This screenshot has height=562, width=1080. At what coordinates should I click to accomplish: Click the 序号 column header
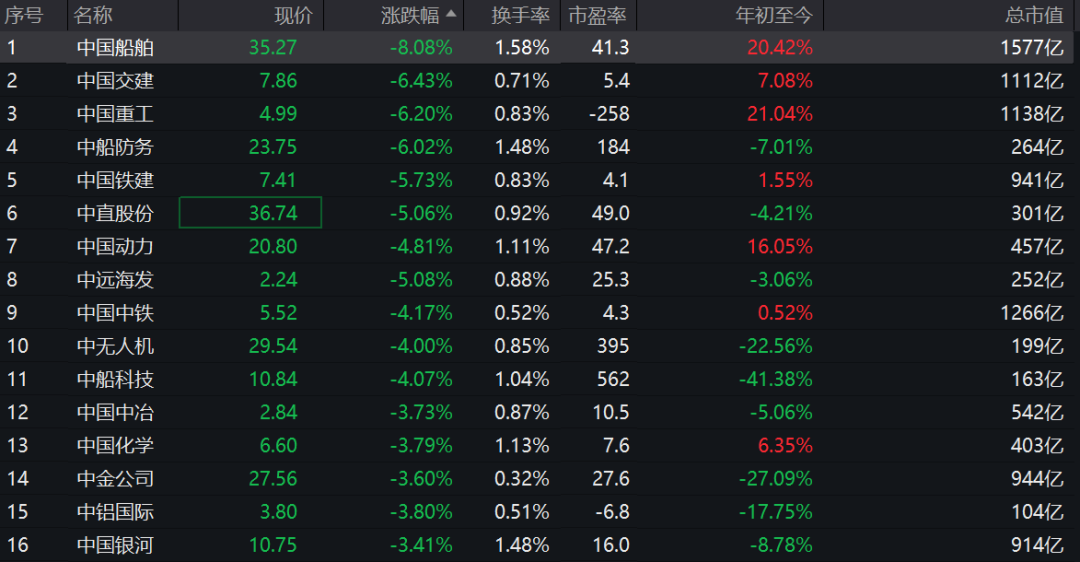tap(23, 15)
